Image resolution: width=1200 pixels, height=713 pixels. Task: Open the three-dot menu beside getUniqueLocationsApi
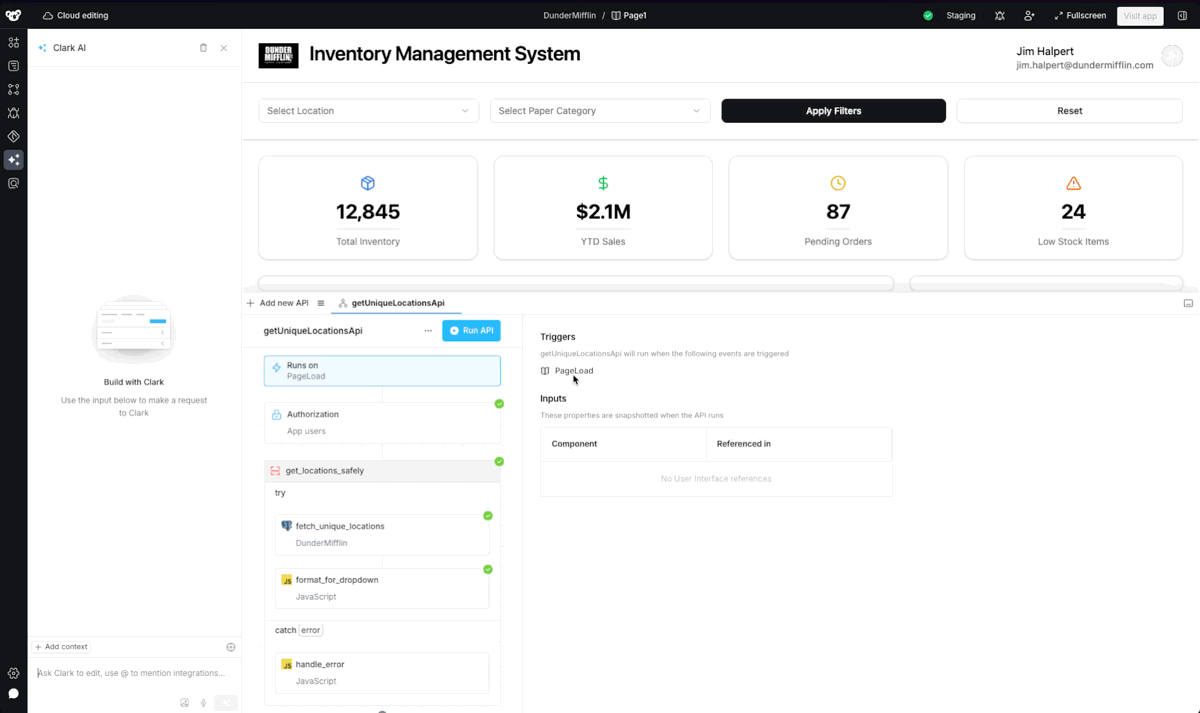pyautogui.click(x=428, y=331)
